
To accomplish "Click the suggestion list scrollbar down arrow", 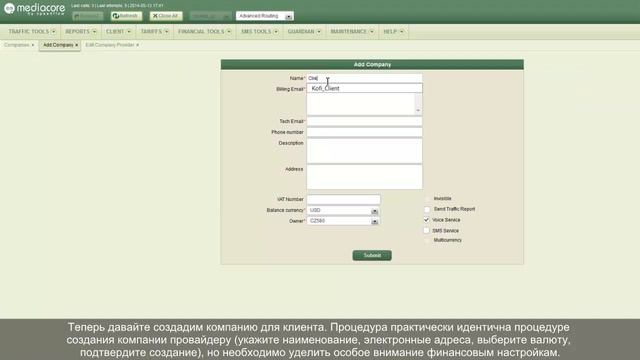I will click(x=418, y=111).
